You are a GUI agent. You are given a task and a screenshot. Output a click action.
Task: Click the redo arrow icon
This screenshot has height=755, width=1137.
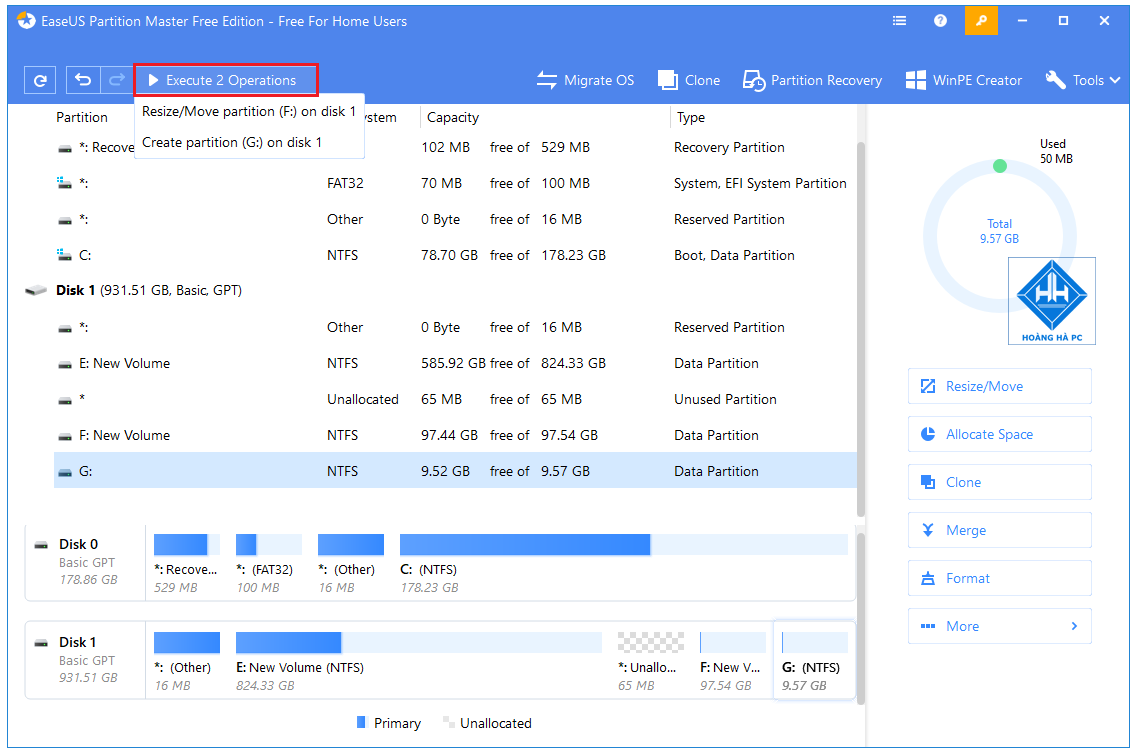tap(117, 80)
